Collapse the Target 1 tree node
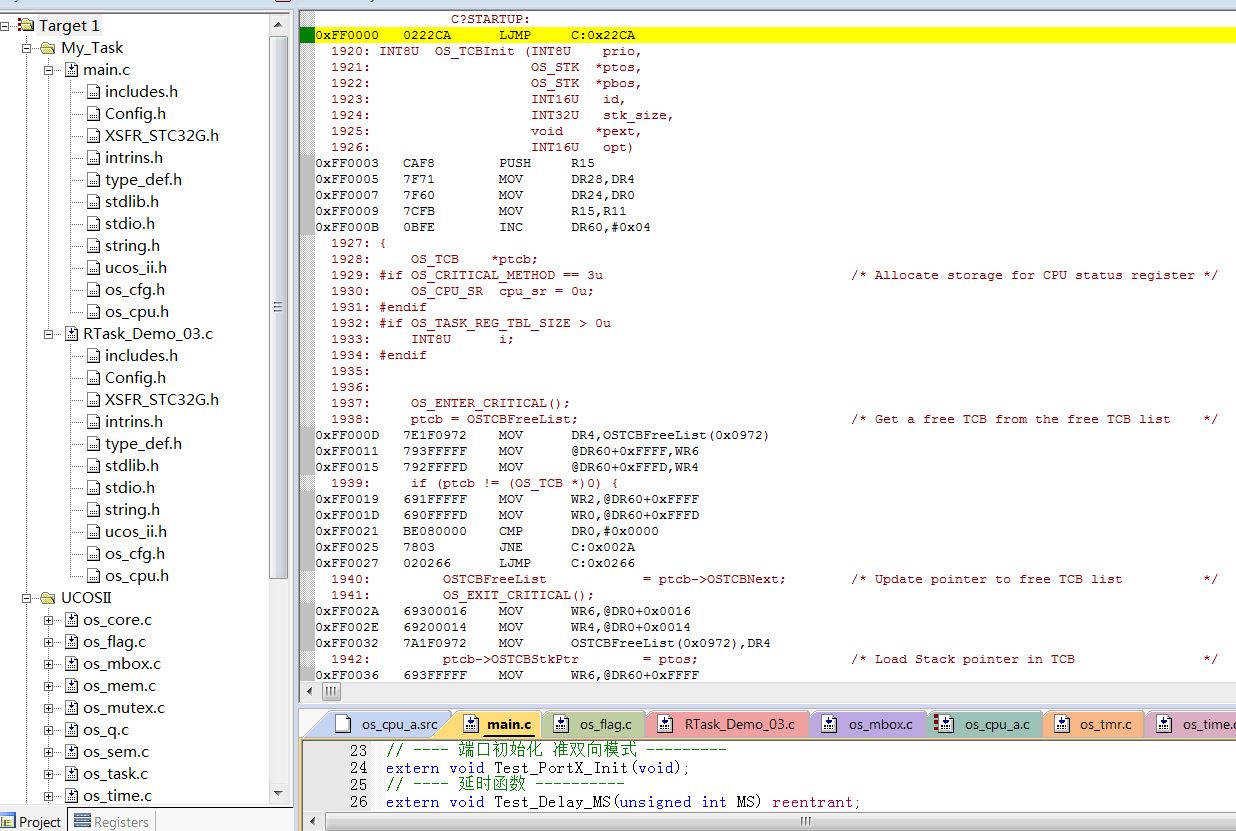Viewport: 1236px width, 831px height. pyautogui.click(x=5, y=26)
